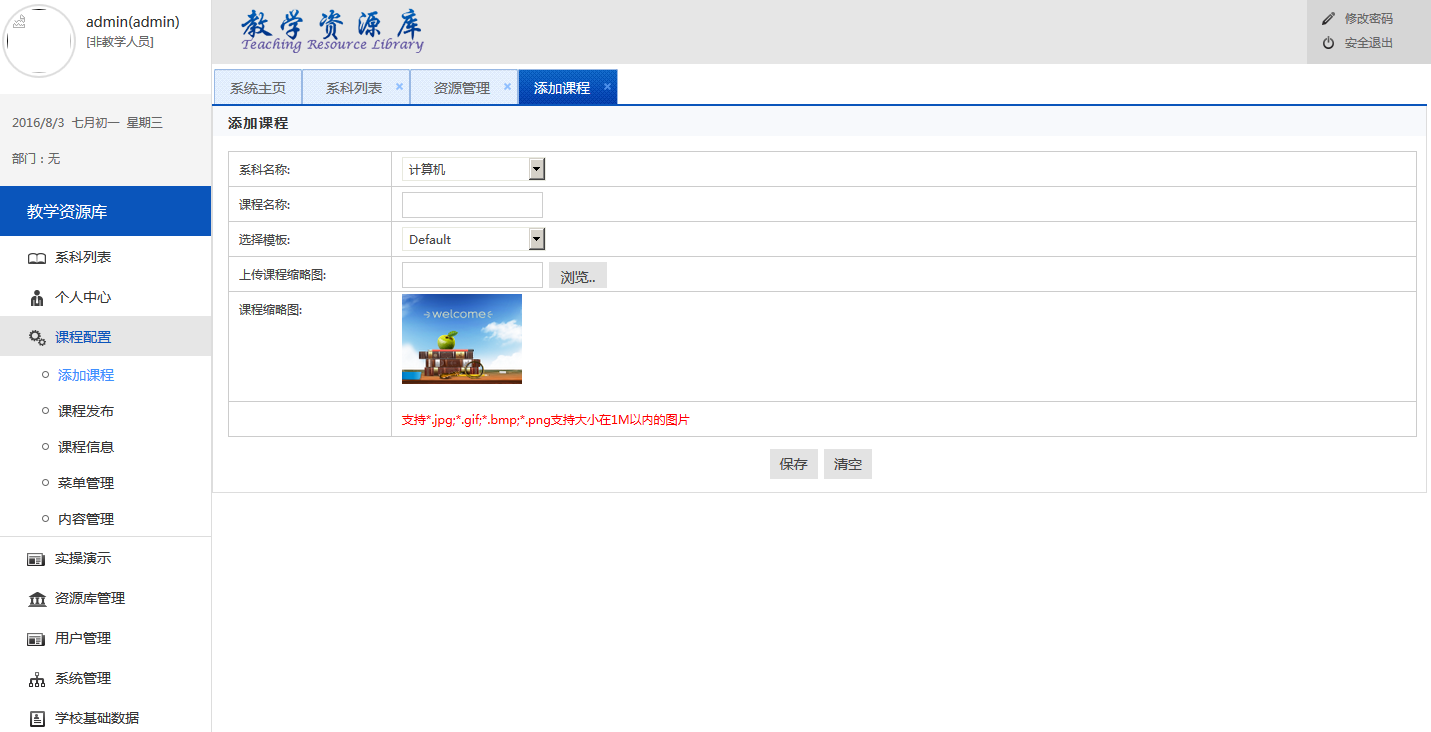
Task: Close the 系科列表 tab
Action: pyautogui.click(x=399, y=87)
